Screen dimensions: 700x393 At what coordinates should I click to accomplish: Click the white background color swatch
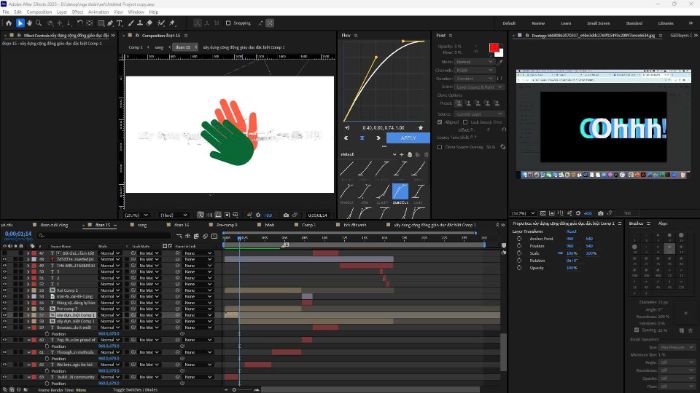pyautogui.click(x=500, y=53)
